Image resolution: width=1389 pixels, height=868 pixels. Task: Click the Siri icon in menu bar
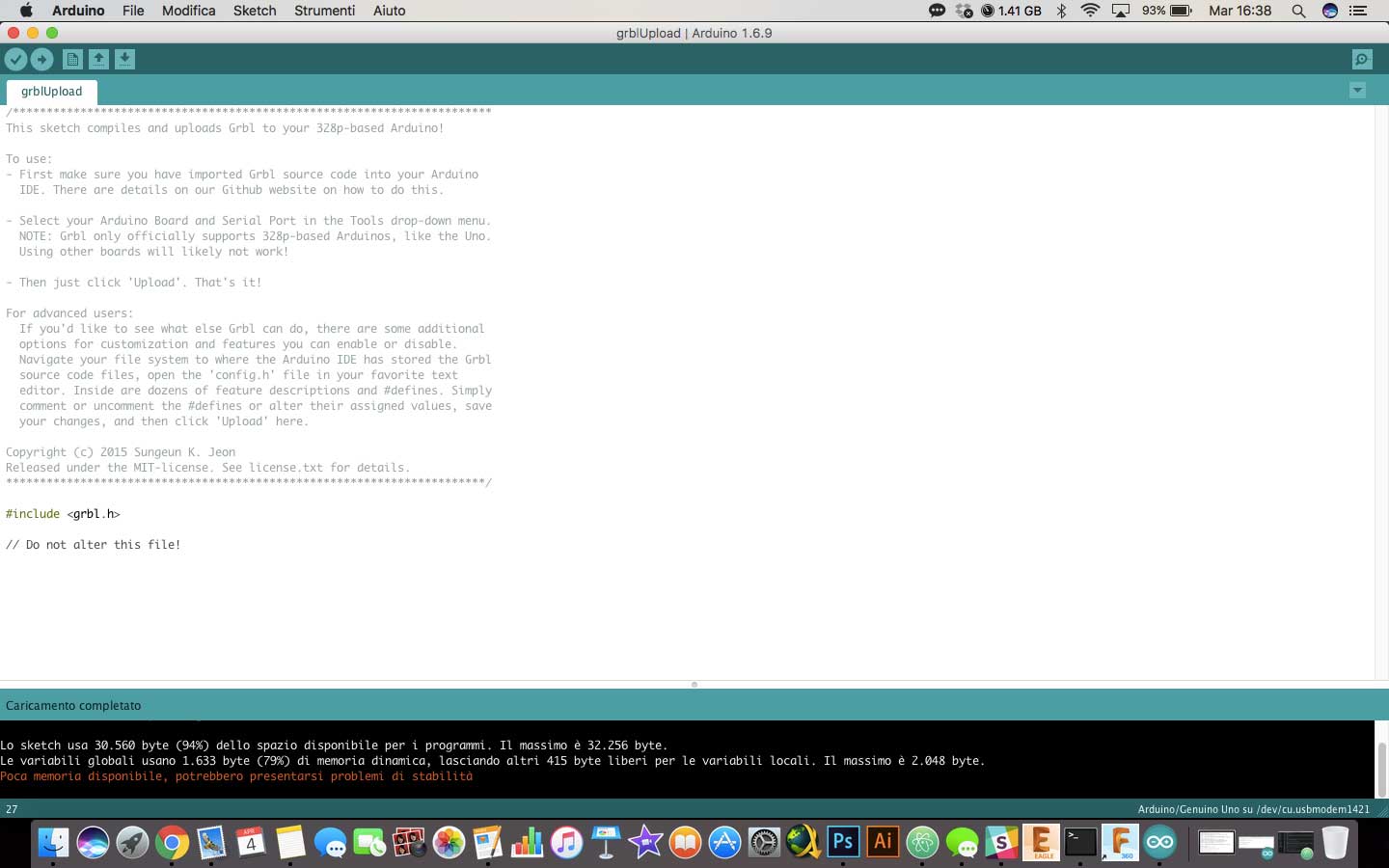pos(1329,11)
